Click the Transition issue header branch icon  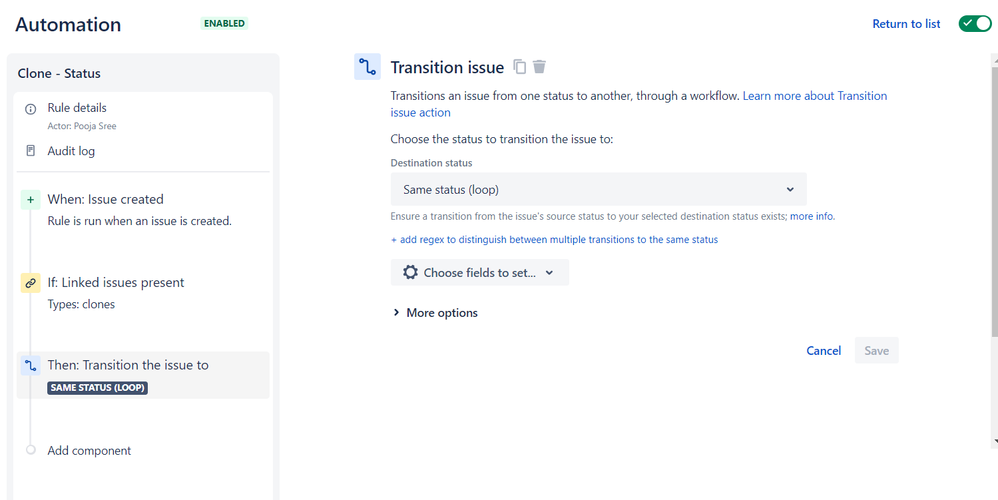pyautogui.click(x=367, y=67)
